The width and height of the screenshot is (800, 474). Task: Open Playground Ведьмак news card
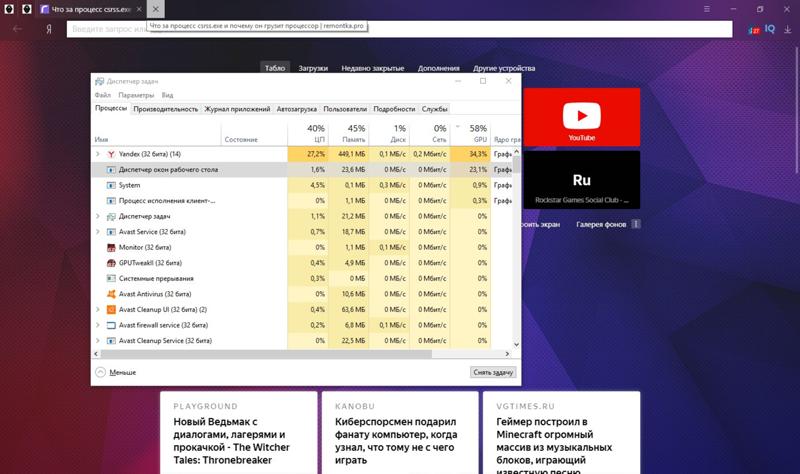(x=238, y=433)
